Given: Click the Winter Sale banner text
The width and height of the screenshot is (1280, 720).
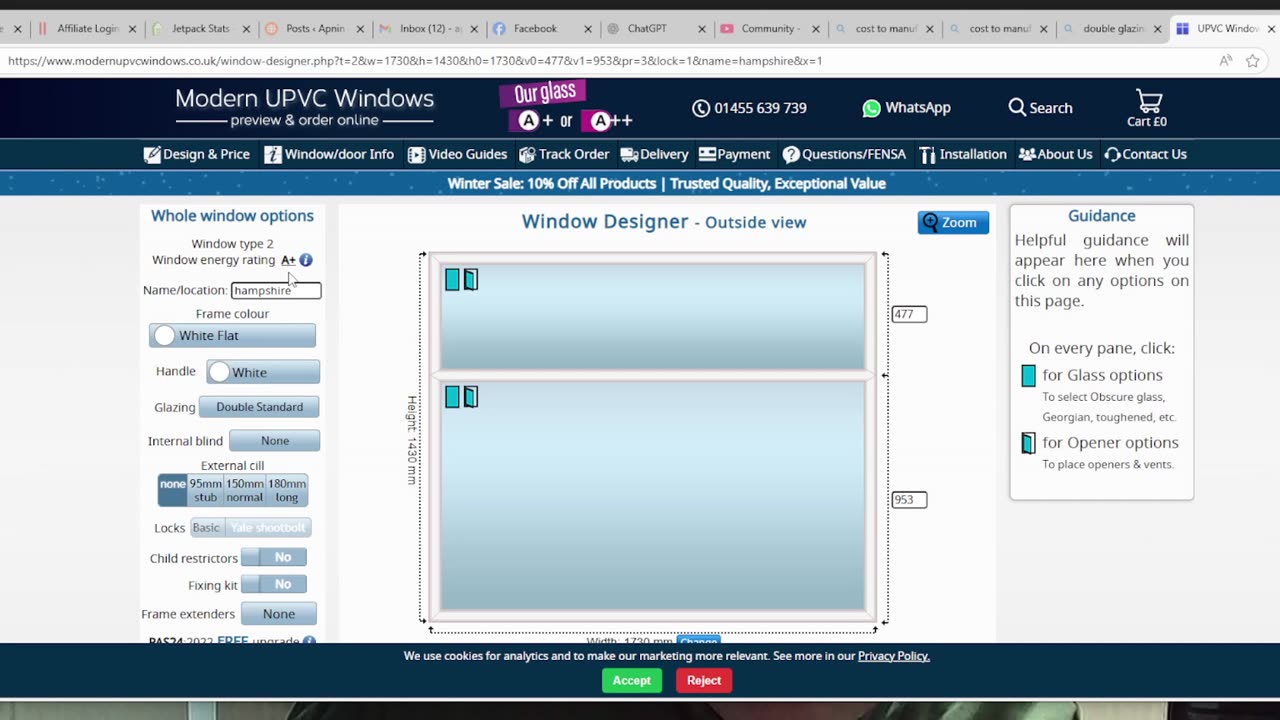Looking at the screenshot, I should pyautogui.click(x=666, y=184).
